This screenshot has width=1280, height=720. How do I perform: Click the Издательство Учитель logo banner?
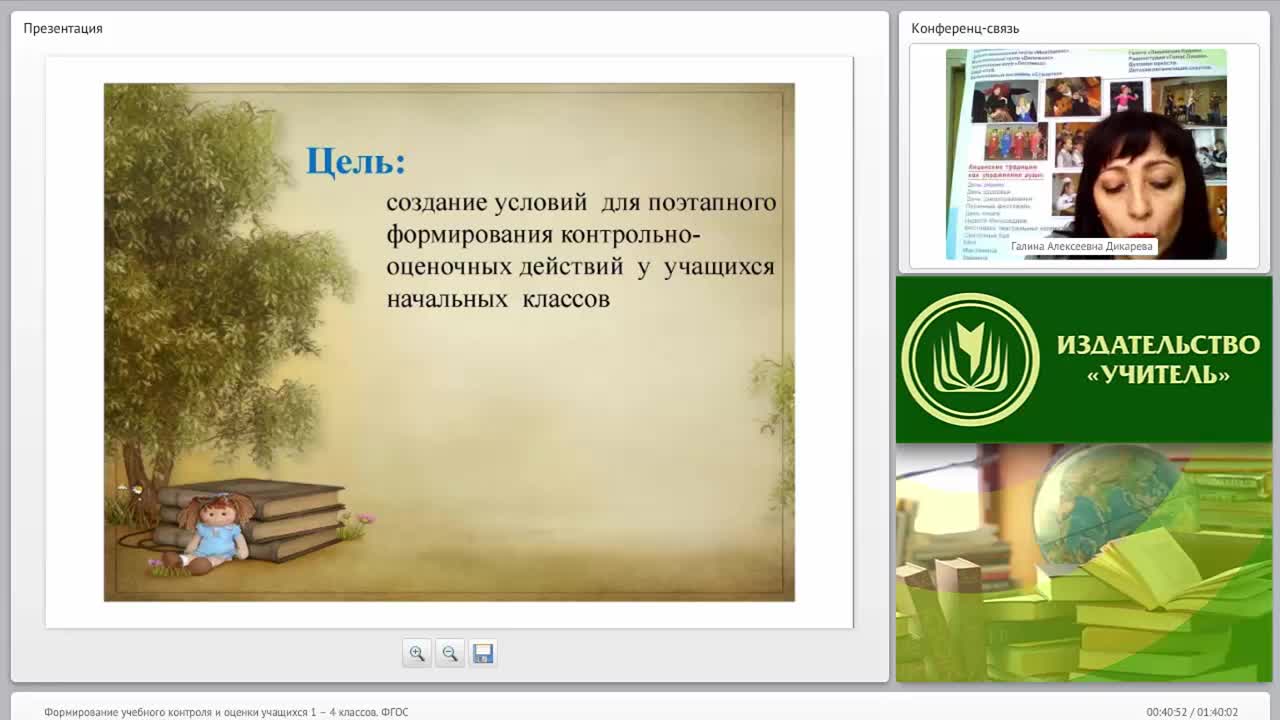tap(1084, 360)
